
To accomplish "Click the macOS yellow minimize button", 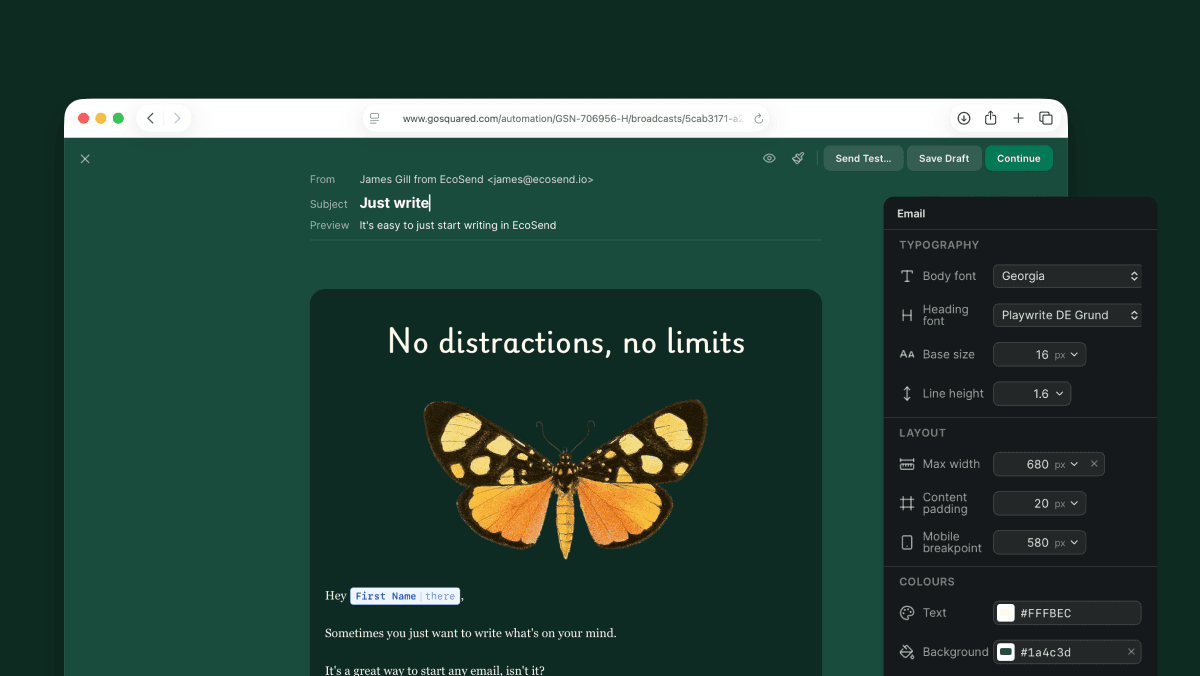I will (101, 118).
